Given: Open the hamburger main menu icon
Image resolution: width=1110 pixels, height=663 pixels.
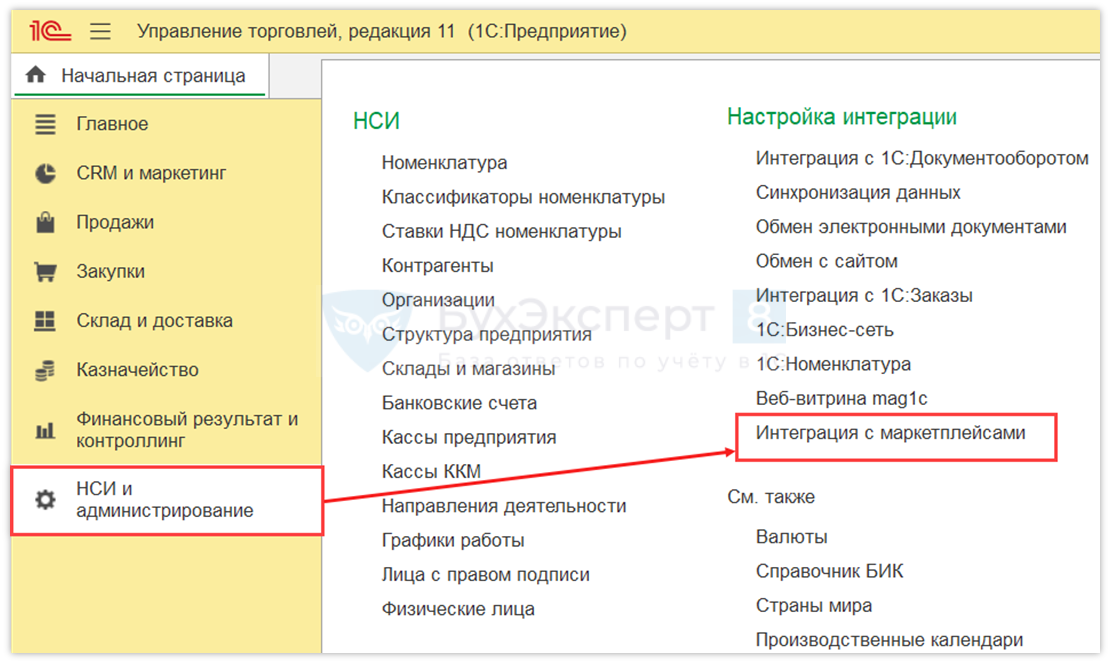Looking at the screenshot, I should pyautogui.click(x=101, y=31).
